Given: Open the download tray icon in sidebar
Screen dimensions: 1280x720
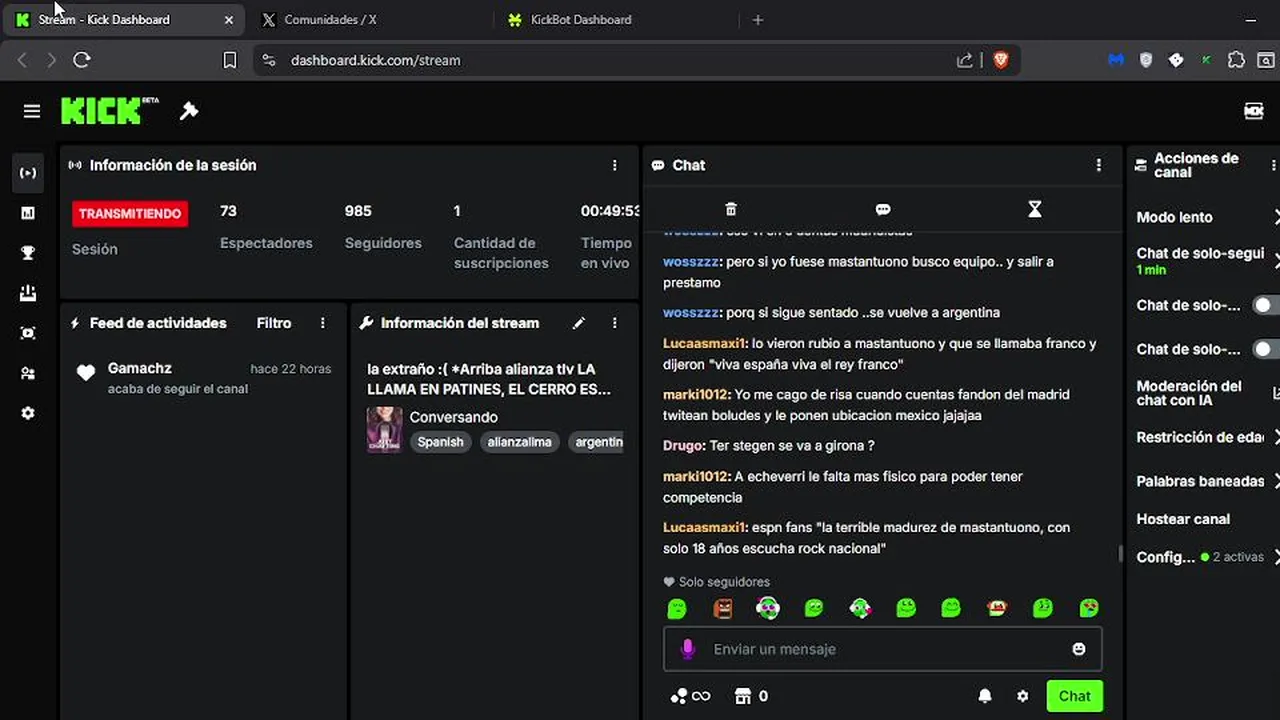Looking at the screenshot, I should [28, 293].
